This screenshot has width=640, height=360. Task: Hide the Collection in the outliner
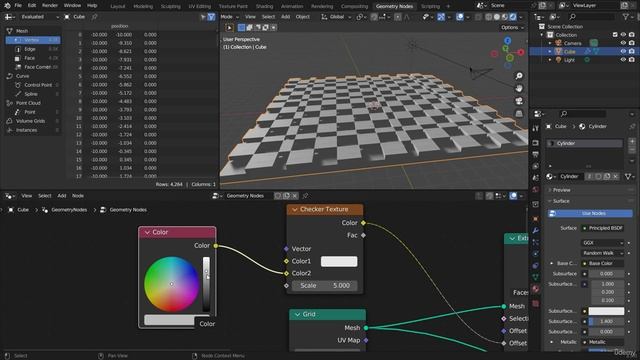click(623, 35)
